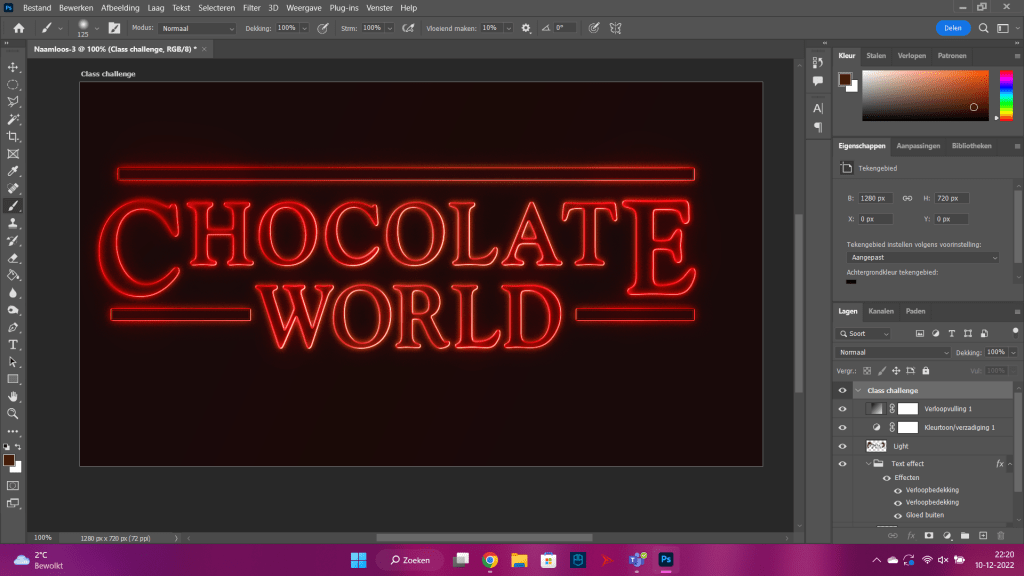Image resolution: width=1024 pixels, height=576 pixels.
Task: Choose the Hand tool
Action: [x=13, y=396]
